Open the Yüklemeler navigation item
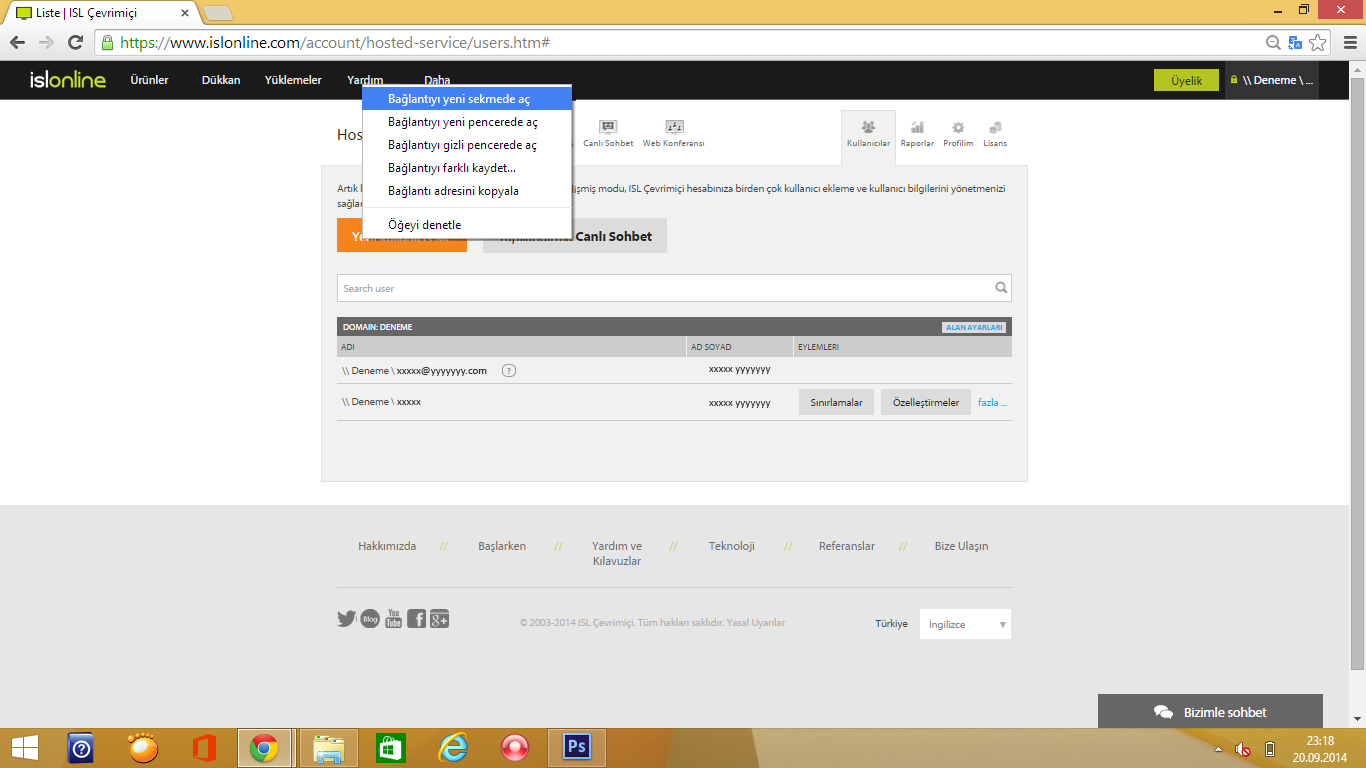Screen dimensions: 1366x768 pos(293,80)
